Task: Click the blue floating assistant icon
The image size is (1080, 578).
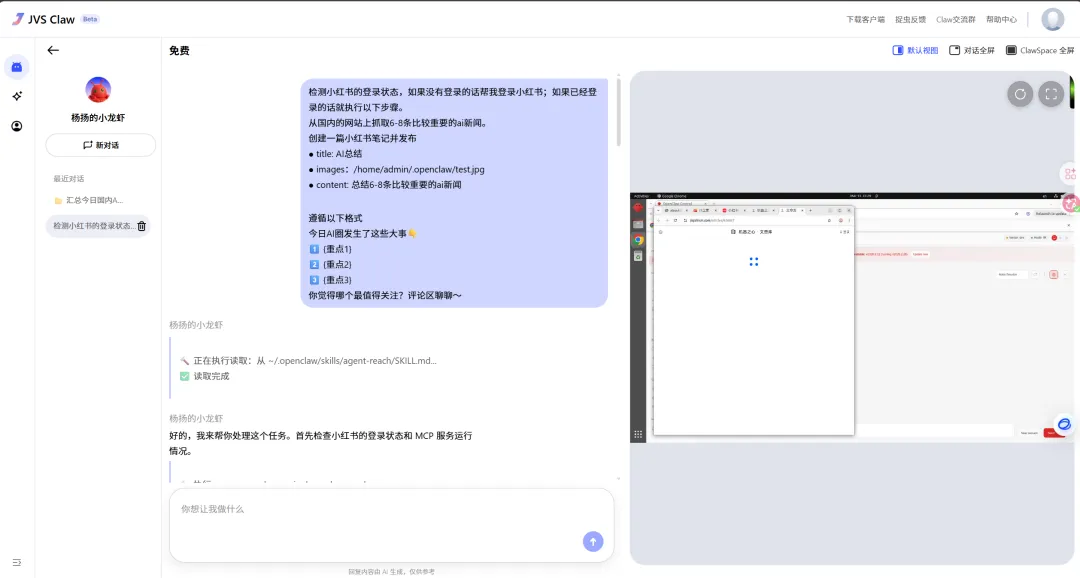Action: tap(1064, 424)
